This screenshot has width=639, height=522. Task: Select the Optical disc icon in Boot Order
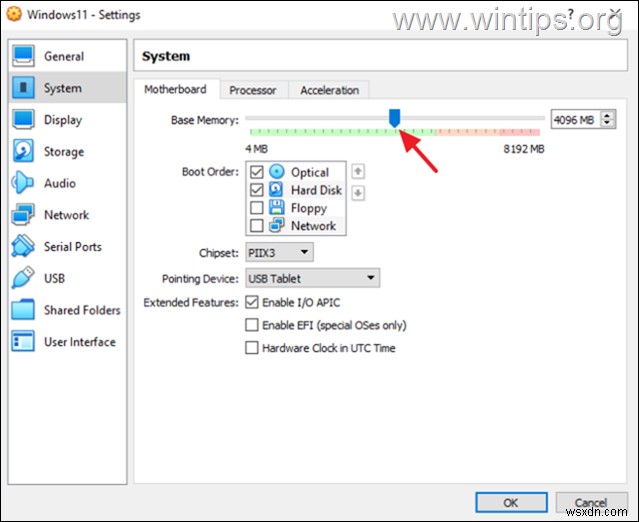[x=277, y=172]
